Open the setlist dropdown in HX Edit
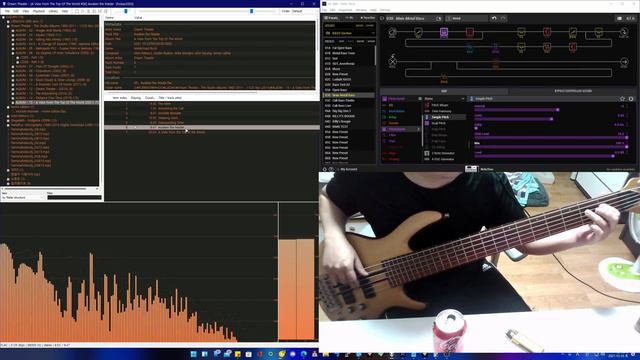Image resolution: width=640 pixels, height=360 pixels. (350, 33)
